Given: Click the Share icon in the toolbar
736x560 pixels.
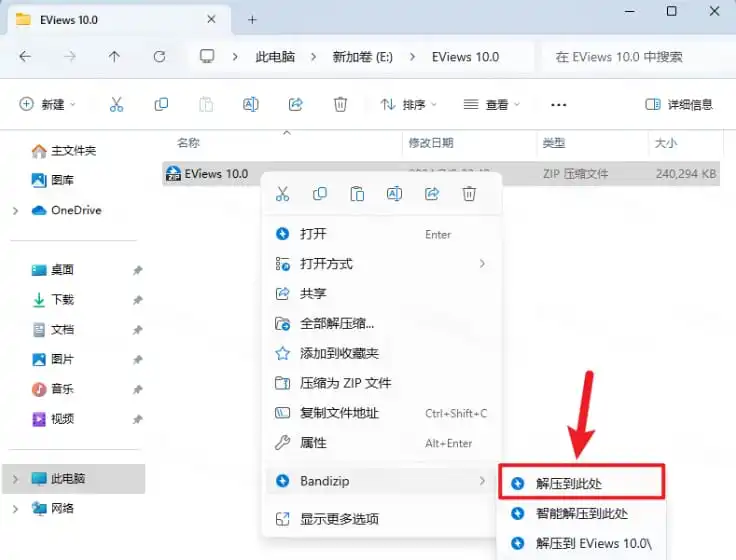Looking at the screenshot, I should tap(295, 104).
